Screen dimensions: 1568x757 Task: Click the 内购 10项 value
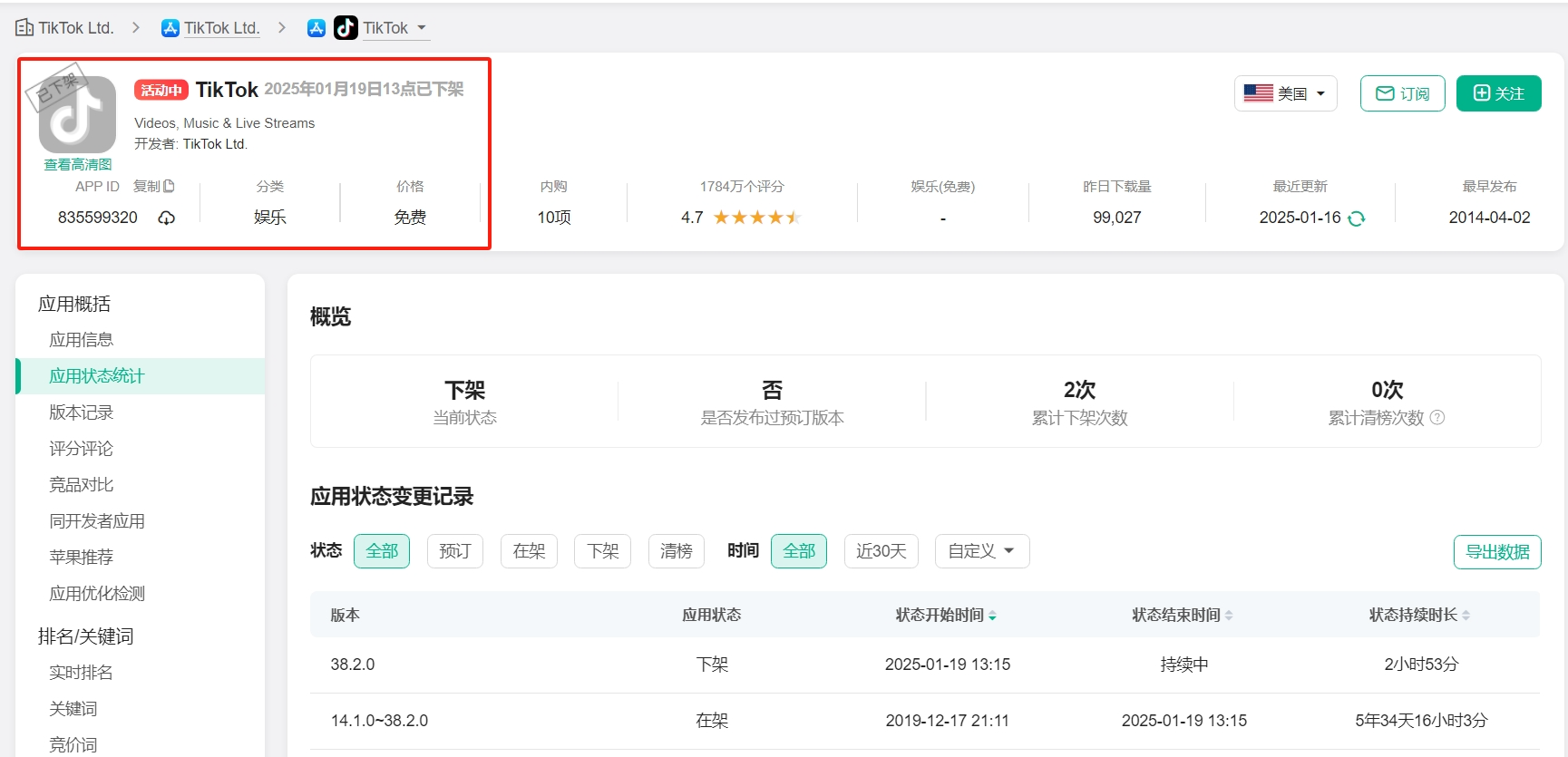pyautogui.click(x=554, y=218)
